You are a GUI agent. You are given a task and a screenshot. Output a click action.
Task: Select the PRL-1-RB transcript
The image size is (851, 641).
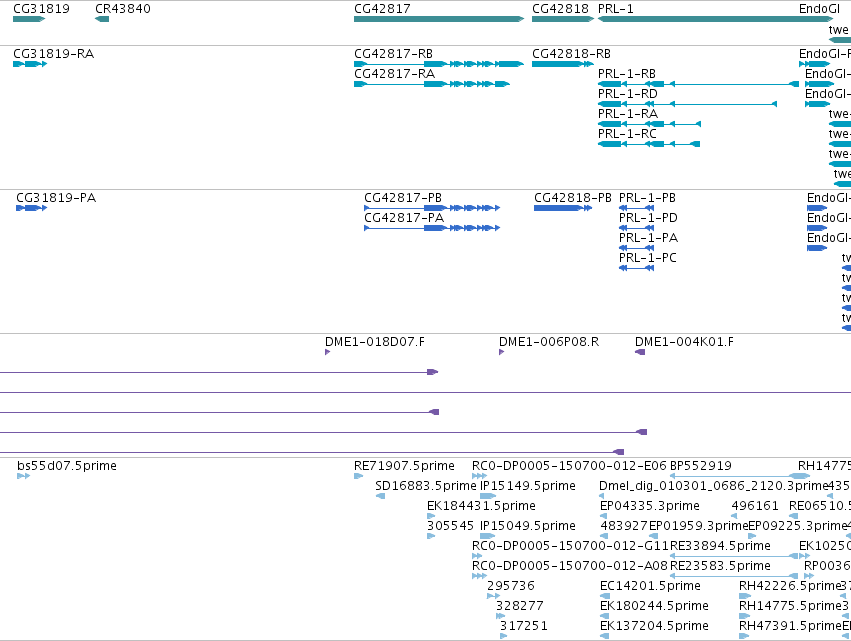698,84
